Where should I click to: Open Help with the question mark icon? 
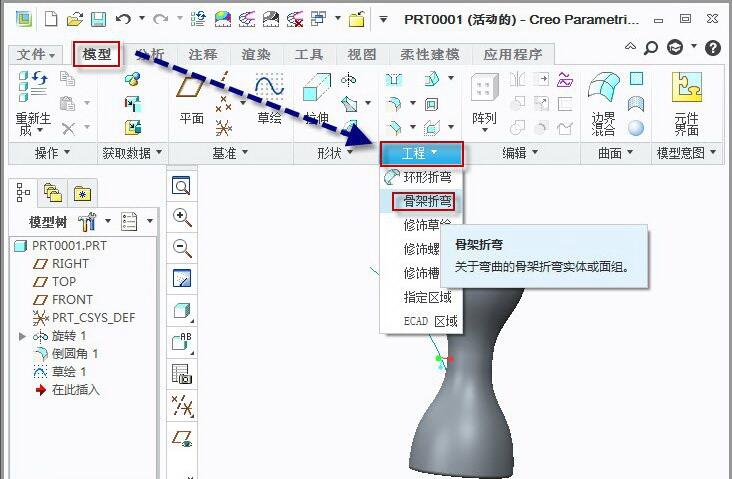(713, 47)
